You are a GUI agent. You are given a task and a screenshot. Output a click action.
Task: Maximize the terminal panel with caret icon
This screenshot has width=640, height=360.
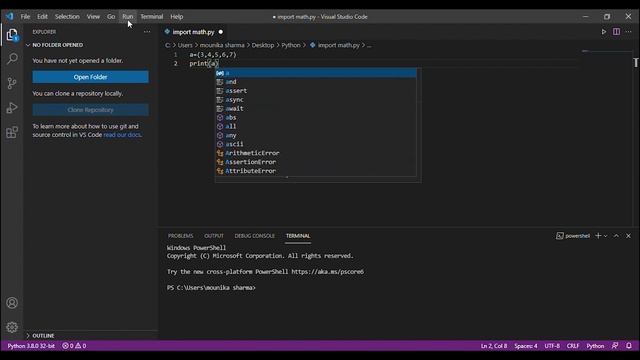pos(616,236)
